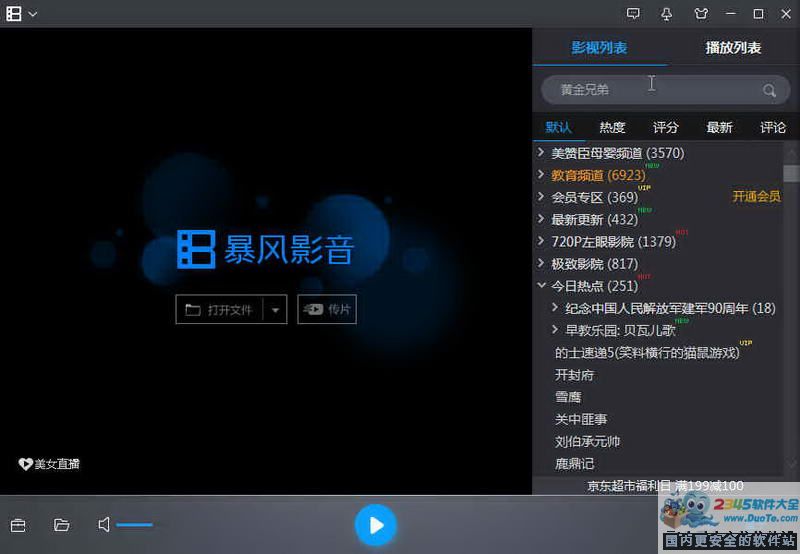Open the dropdown arrow beside 打开文件
The image size is (800, 554).
pos(275,310)
